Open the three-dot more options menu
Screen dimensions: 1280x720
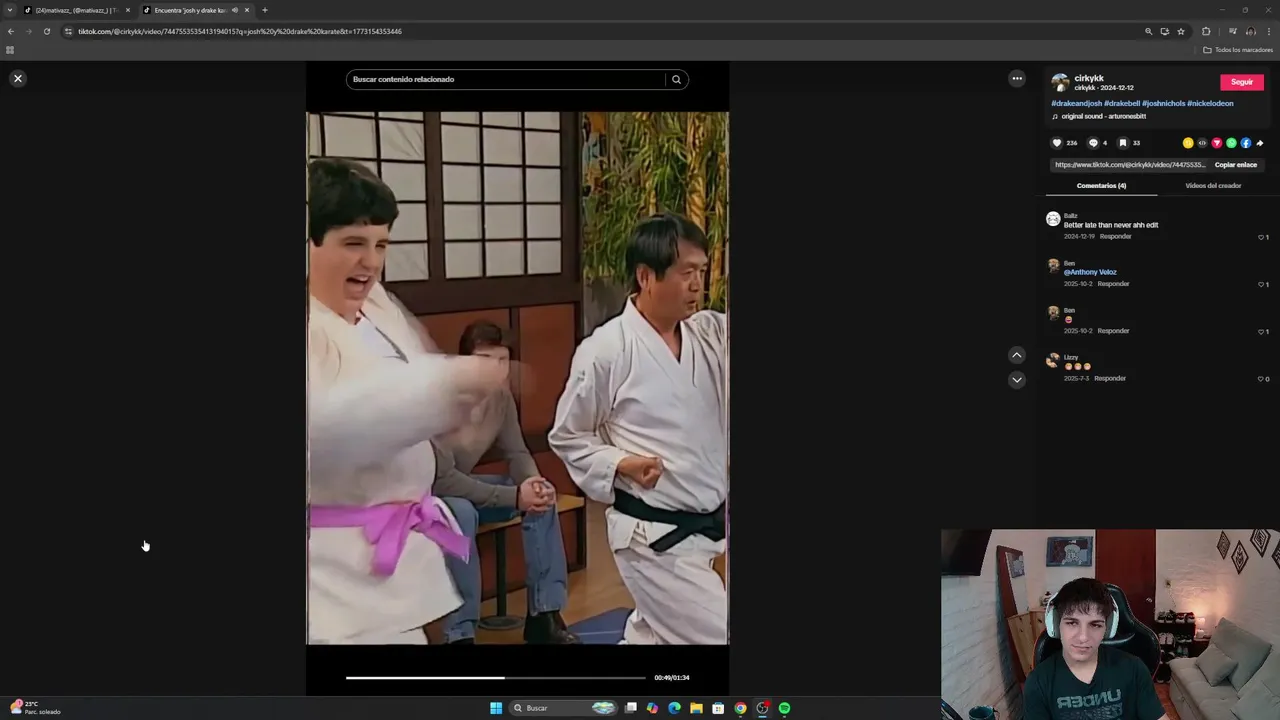pos(1017,78)
